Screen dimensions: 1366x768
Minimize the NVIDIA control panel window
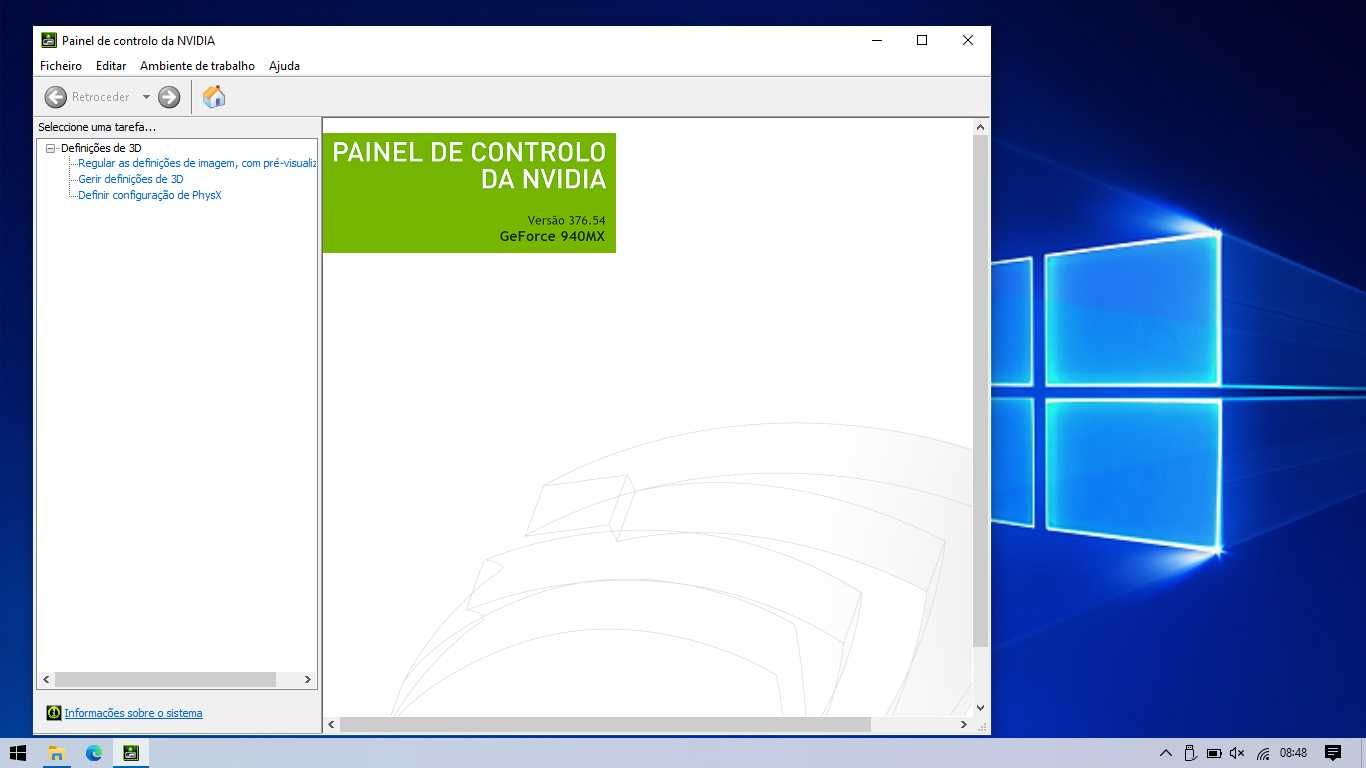[877, 41]
